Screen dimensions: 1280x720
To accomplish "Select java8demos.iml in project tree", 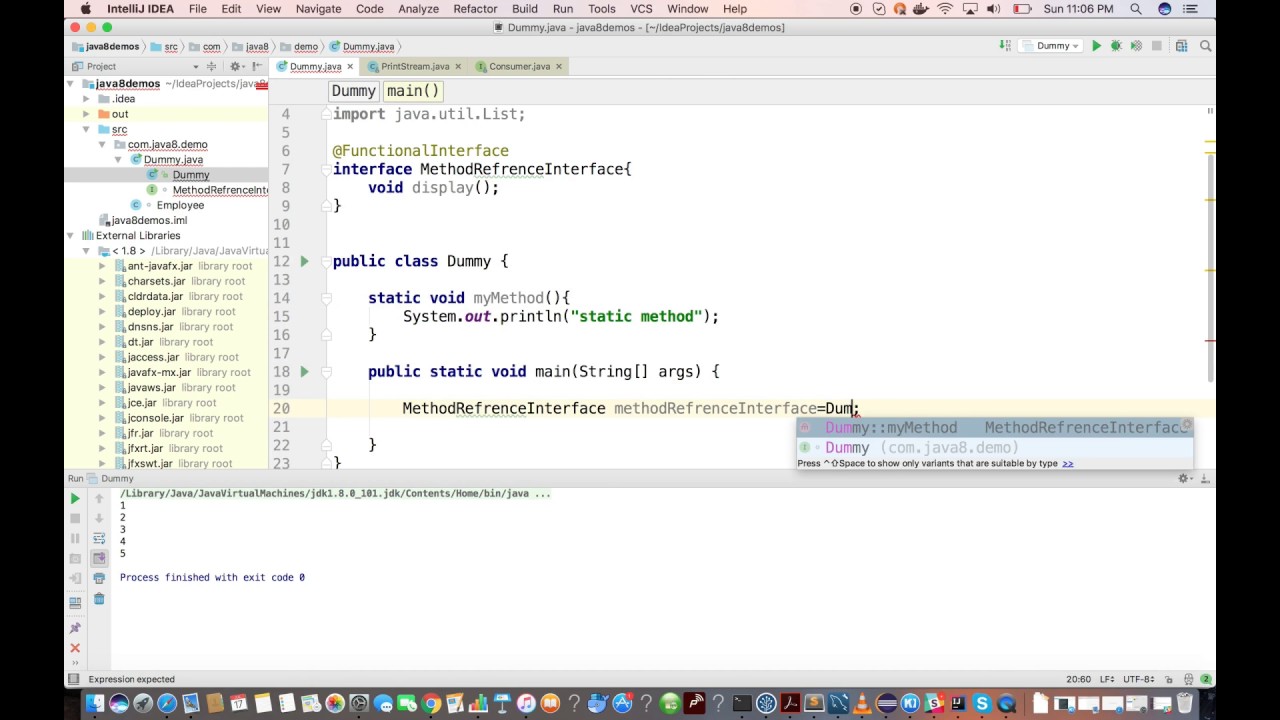I will (149, 220).
